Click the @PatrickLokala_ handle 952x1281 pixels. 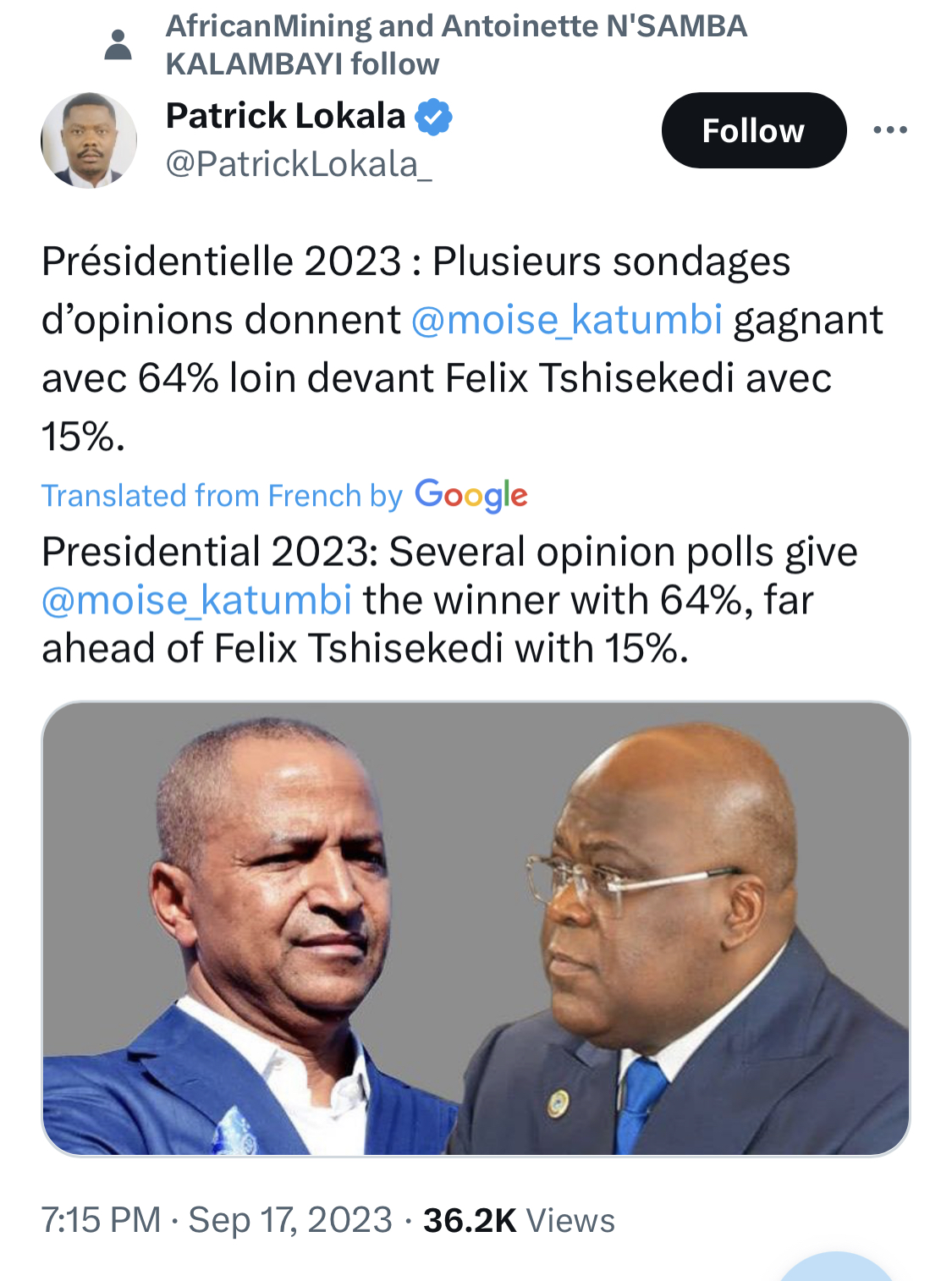pos(299,164)
